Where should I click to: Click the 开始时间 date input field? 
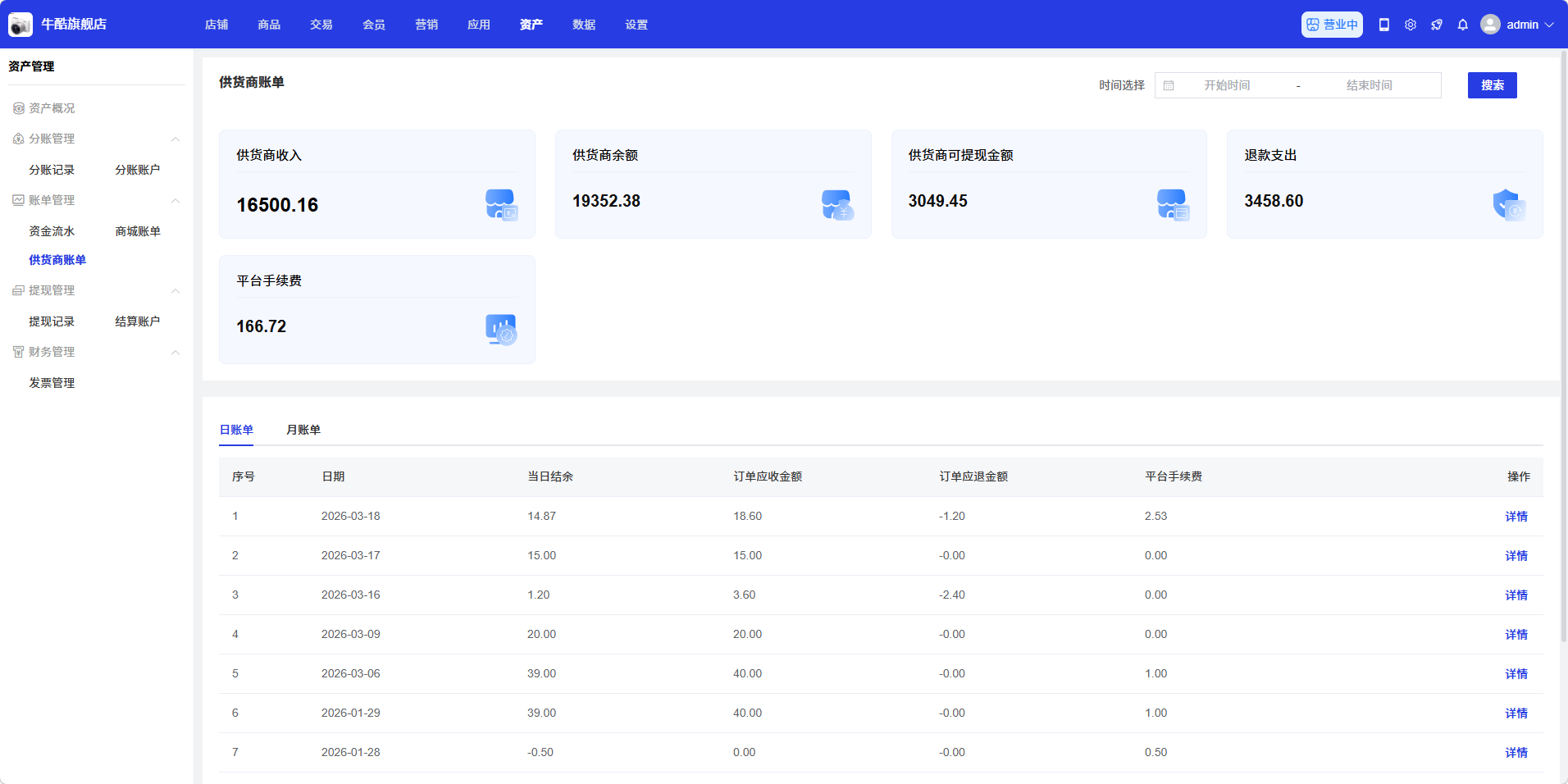1227,85
